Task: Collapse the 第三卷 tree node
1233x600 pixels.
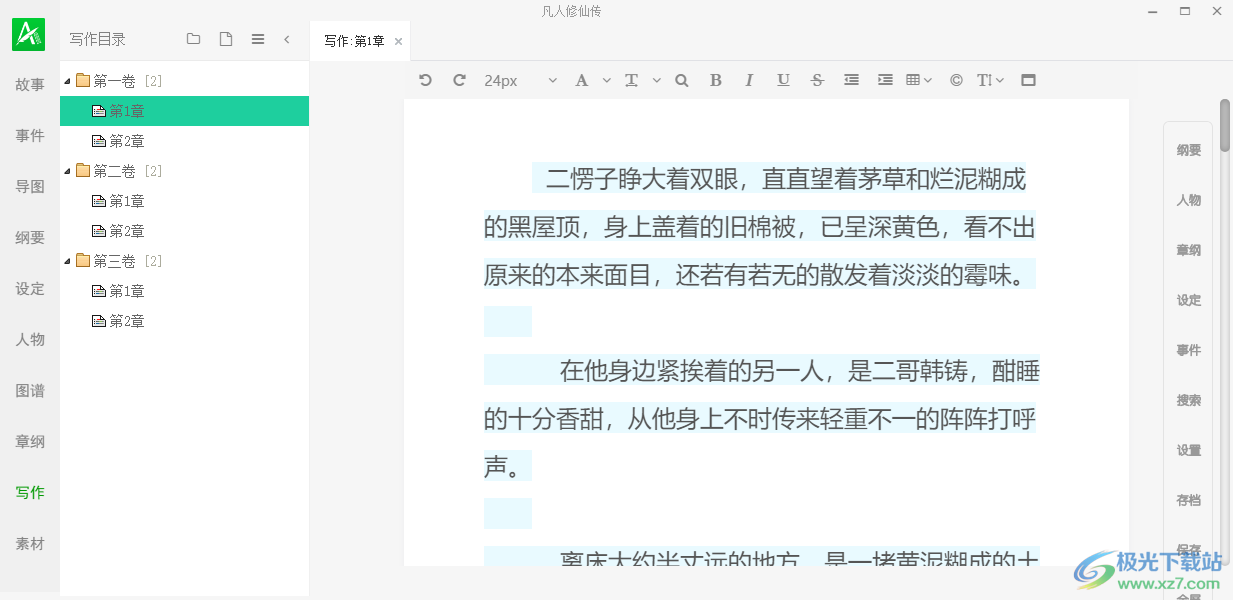Action: click(x=67, y=262)
